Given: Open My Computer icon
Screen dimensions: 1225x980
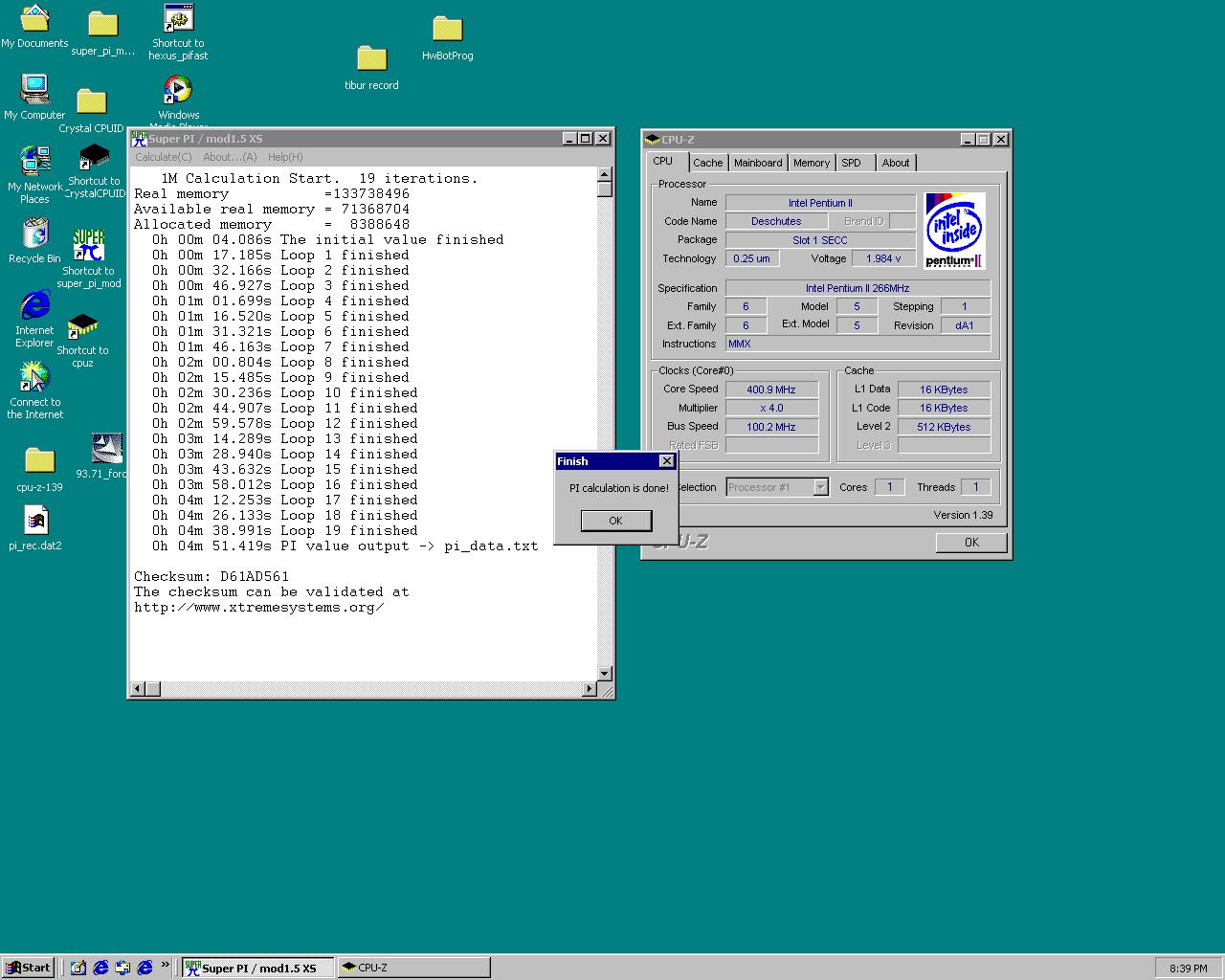Looking at the screenshot, I should 34,98.
